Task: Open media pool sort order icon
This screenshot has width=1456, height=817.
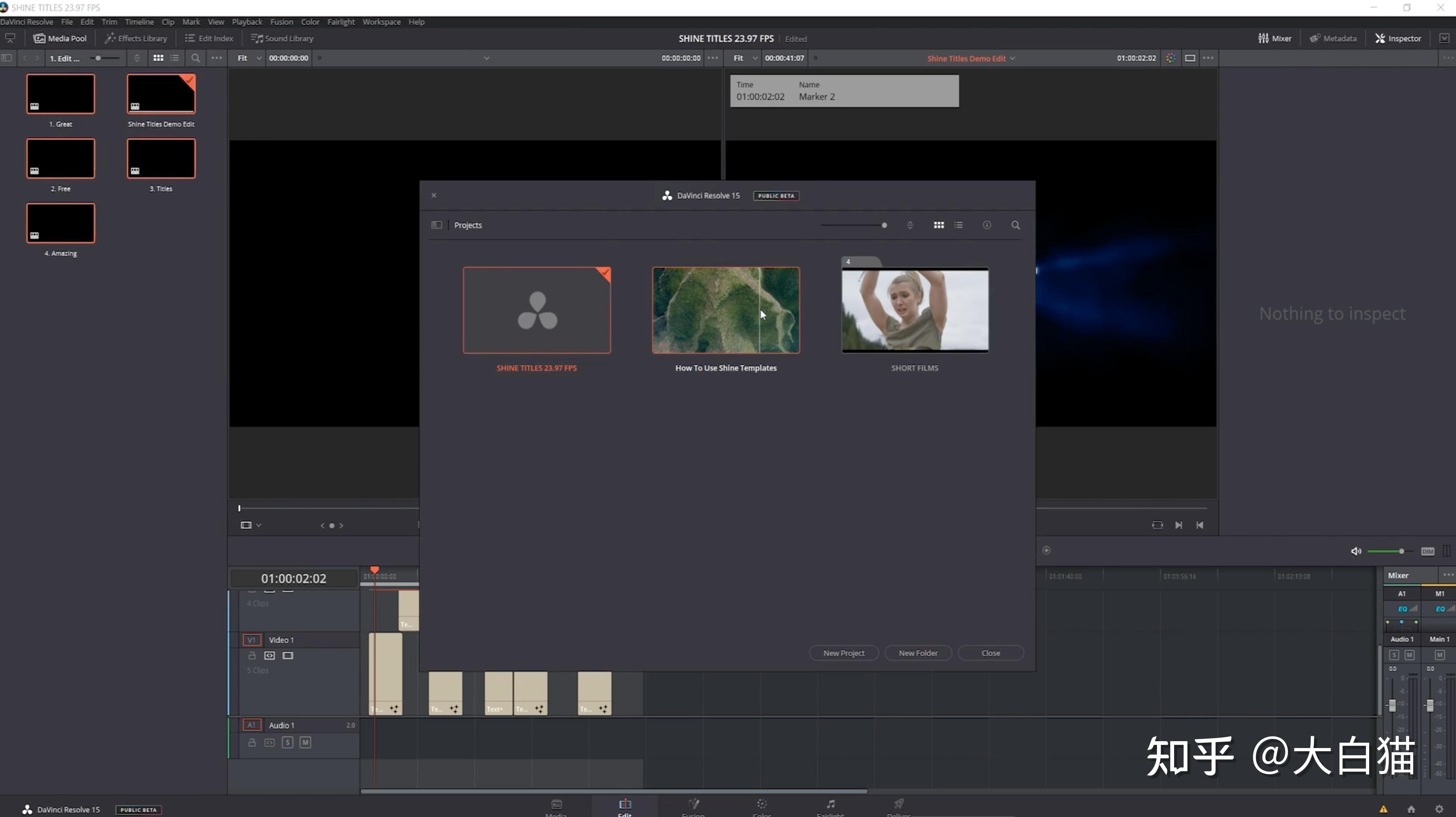Action: tap(137, 58)
